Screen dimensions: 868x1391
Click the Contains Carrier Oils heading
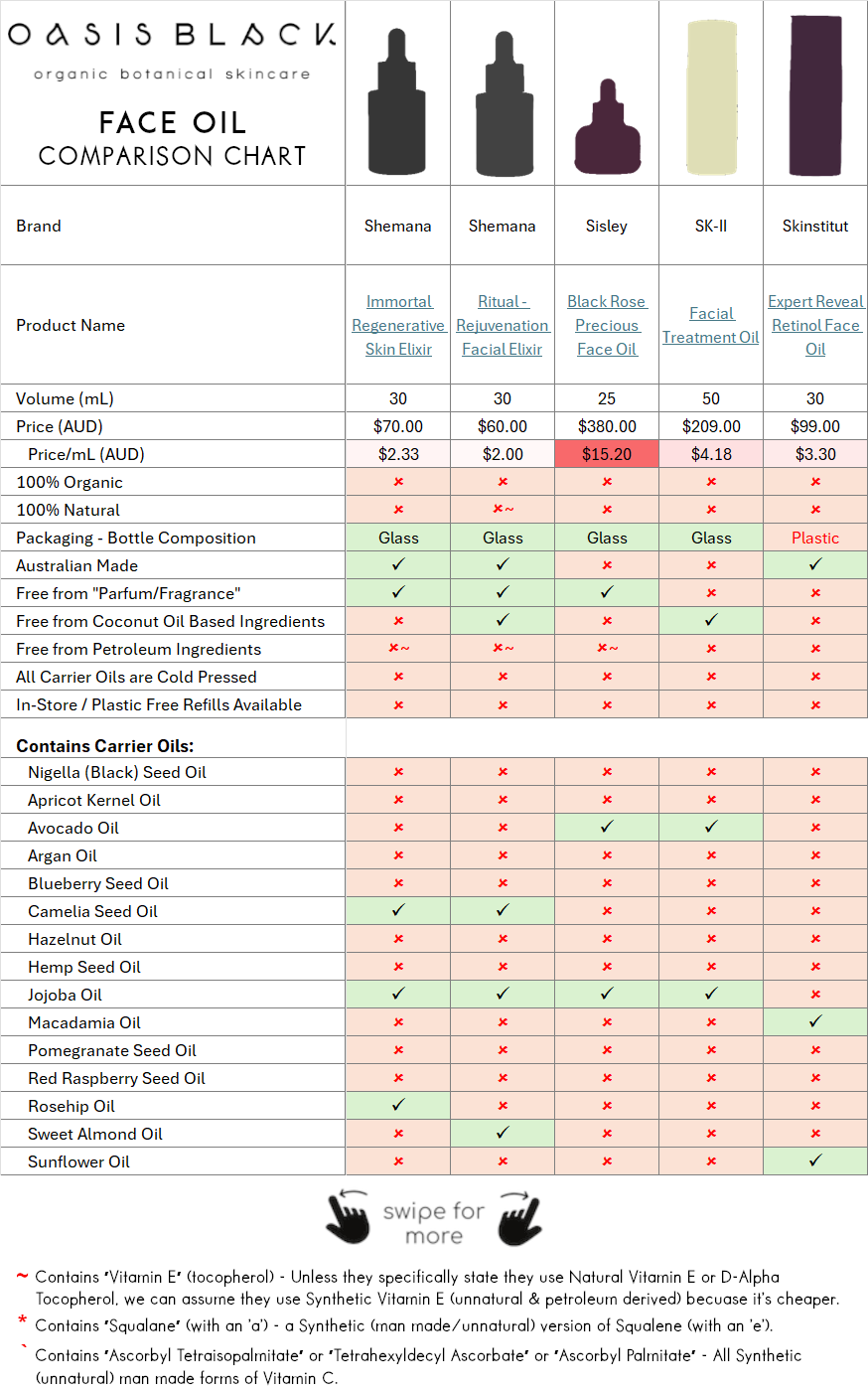click(x=105, y=746)
